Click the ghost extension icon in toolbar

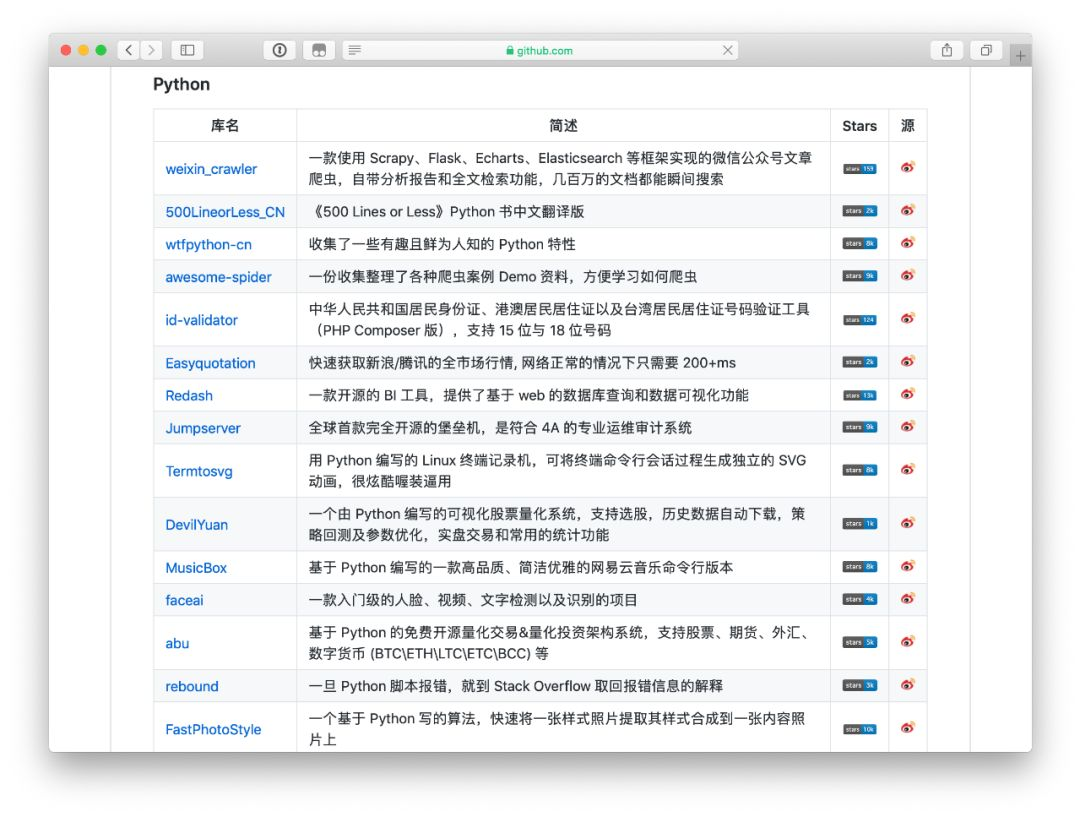point(319,50)
